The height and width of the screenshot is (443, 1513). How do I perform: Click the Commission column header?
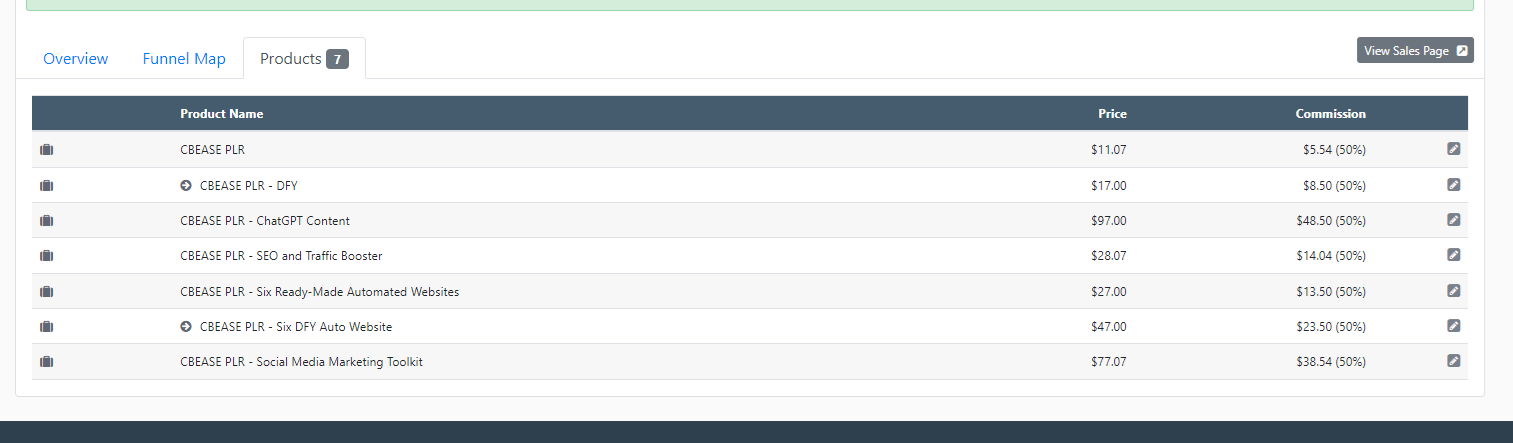point(1330,114)
